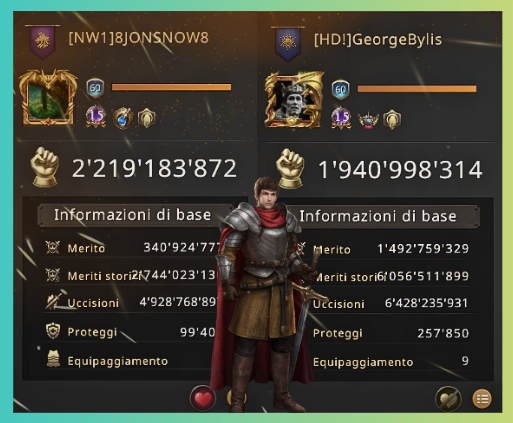Click the blue orb badge next to left VIP medal
This screenshot has width=513, height=423.
122,118
